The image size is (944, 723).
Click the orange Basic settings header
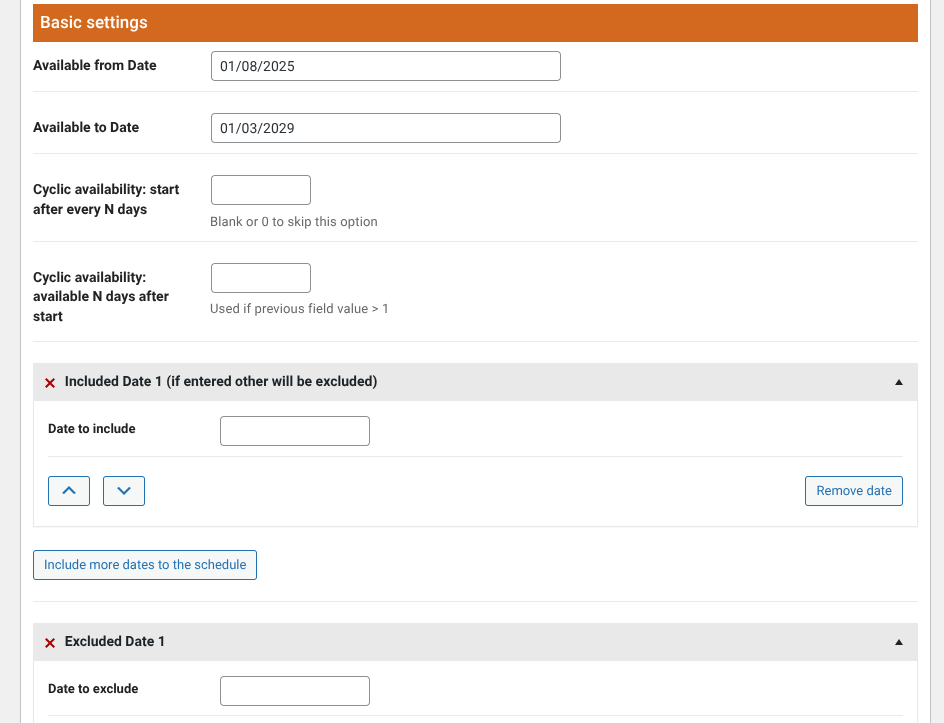(x=475, y=22)
